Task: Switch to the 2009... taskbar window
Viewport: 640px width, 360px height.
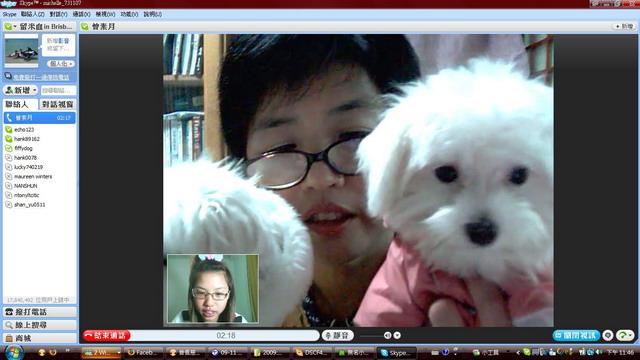Action: point(270,352)
